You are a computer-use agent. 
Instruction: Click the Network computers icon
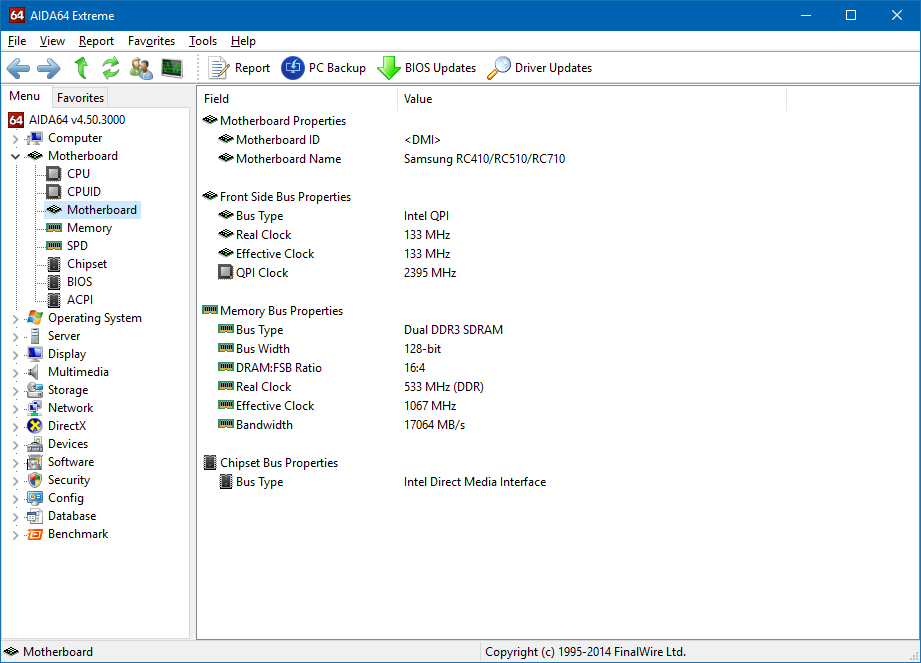[35, 408]
